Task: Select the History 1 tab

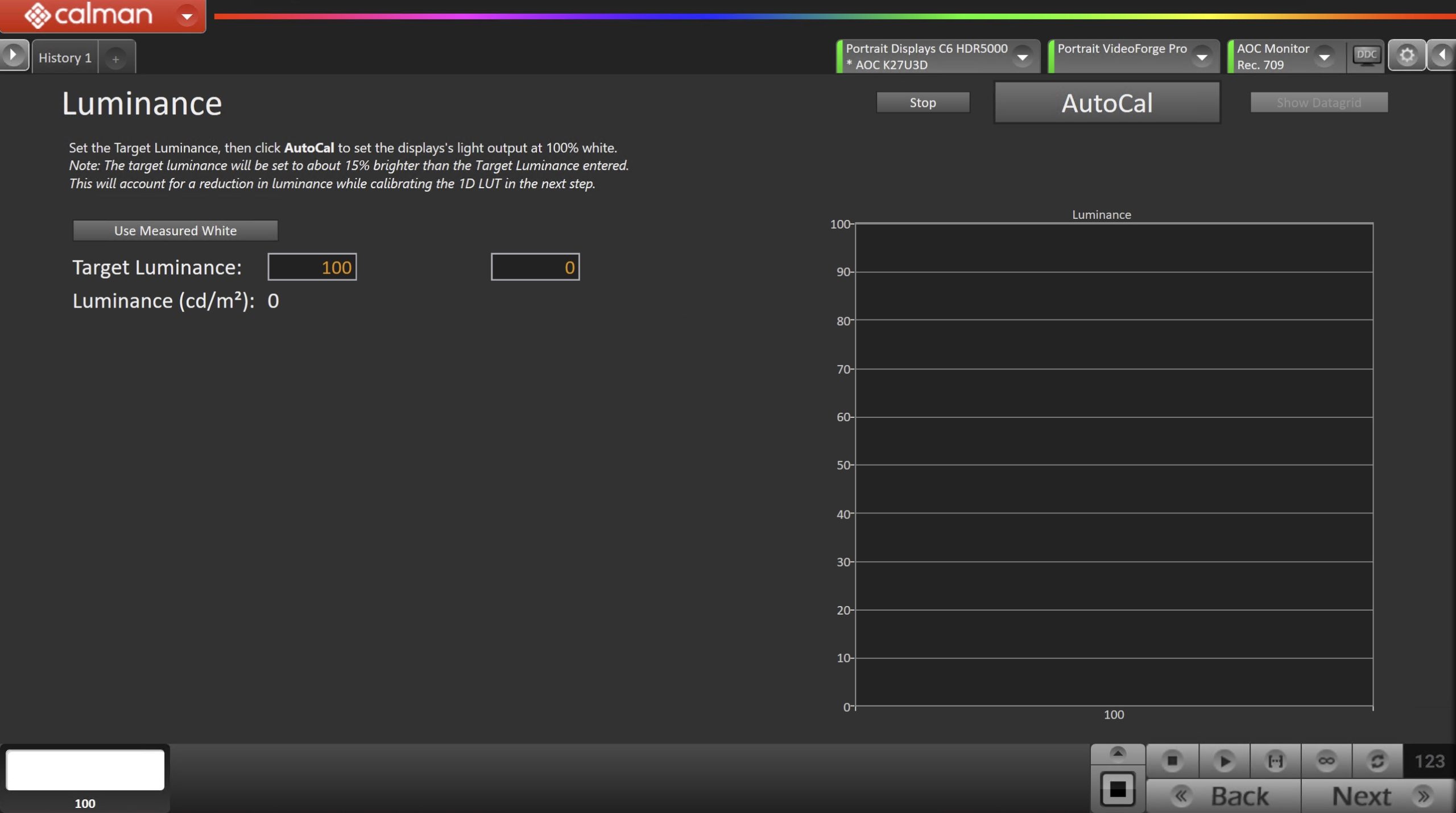Action: pos(65,57)
